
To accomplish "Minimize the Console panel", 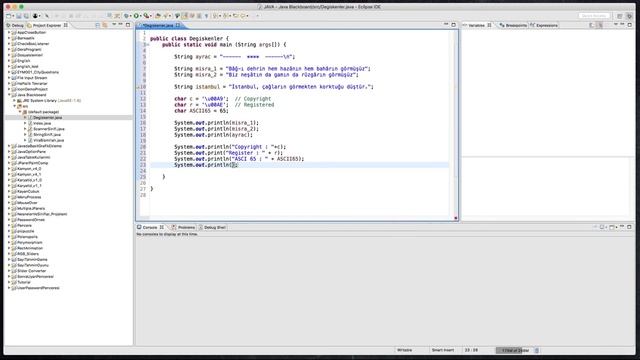I will (x=622, y=227).
